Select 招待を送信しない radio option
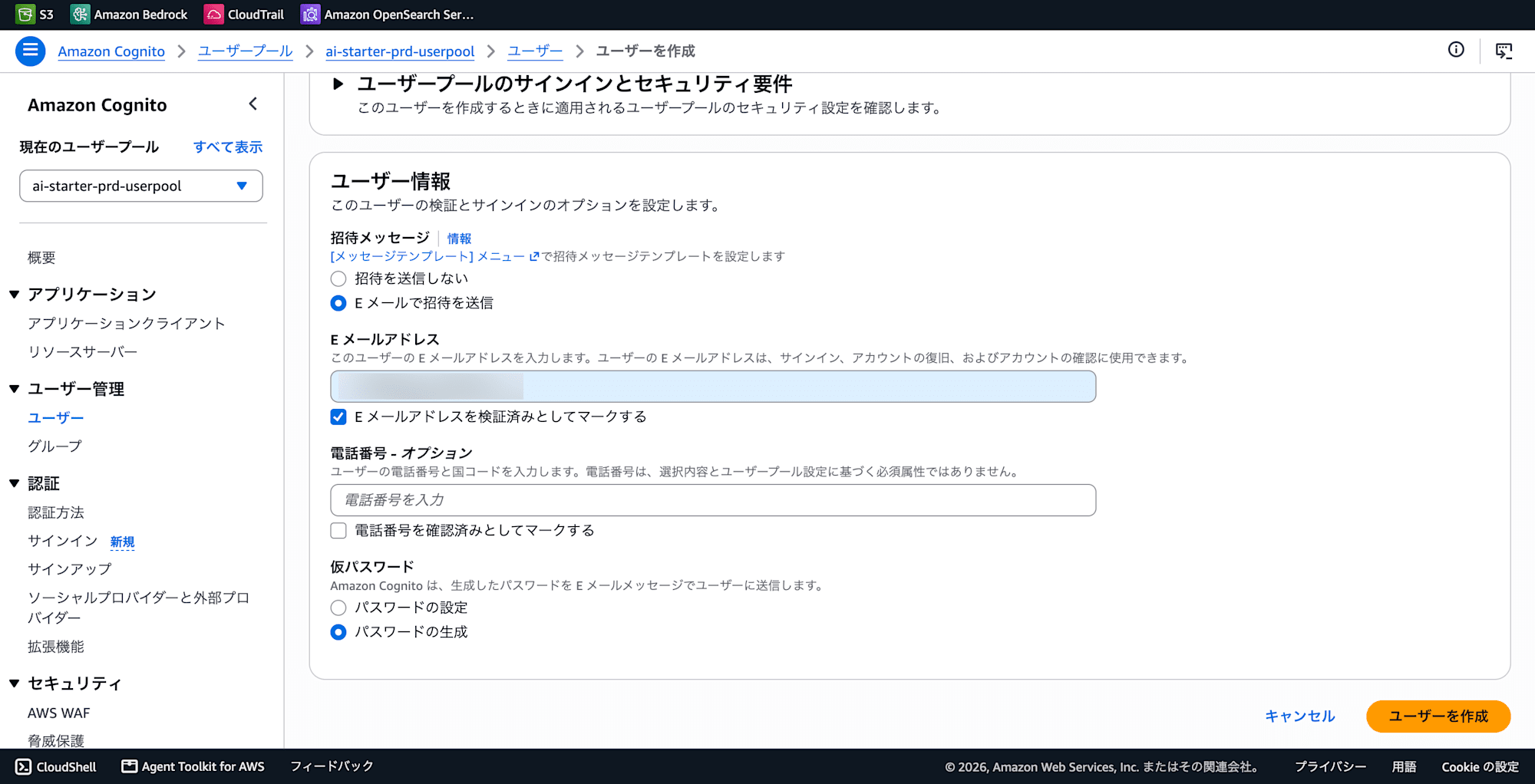Viewport: 1535px width, 784px height. 338,278
